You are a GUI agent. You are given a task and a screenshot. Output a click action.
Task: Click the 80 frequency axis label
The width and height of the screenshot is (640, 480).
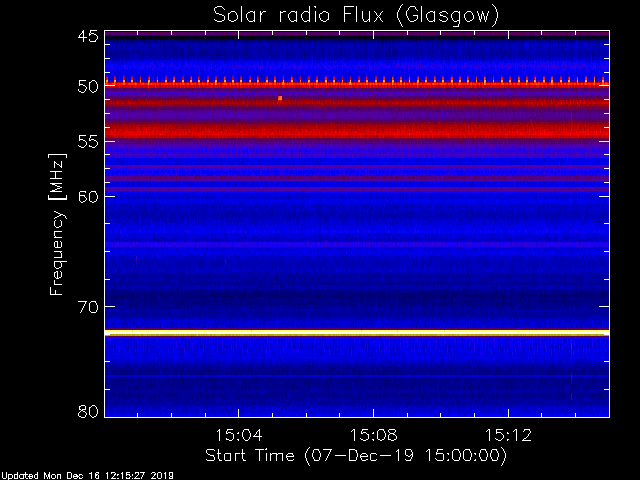(x=88, y=411)
